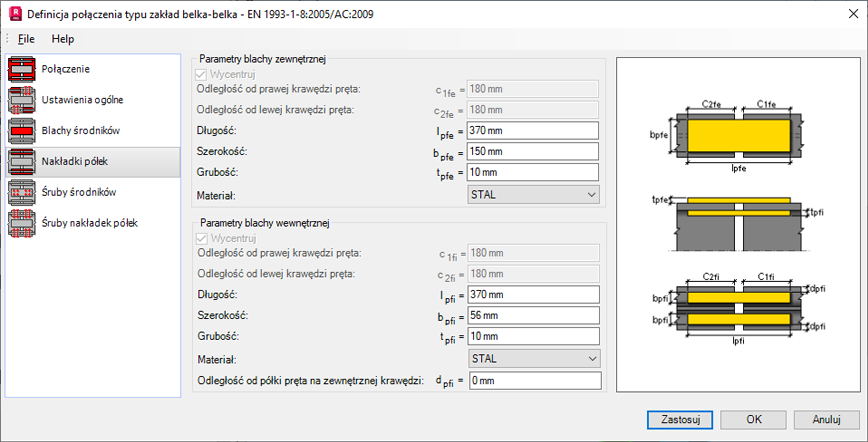Open the Śruby środników icon
Image resolution: width=868 pixels, height=442 pixels.
click(22, 192)
